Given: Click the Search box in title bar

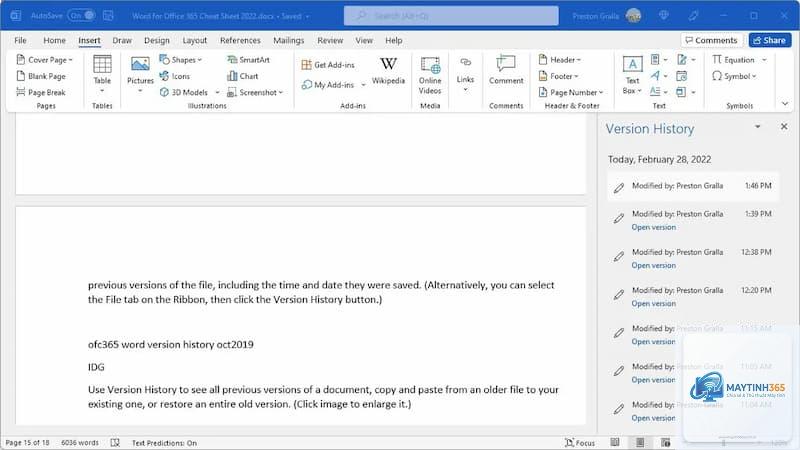Looking at the screenshot, I should click(451, 16).
